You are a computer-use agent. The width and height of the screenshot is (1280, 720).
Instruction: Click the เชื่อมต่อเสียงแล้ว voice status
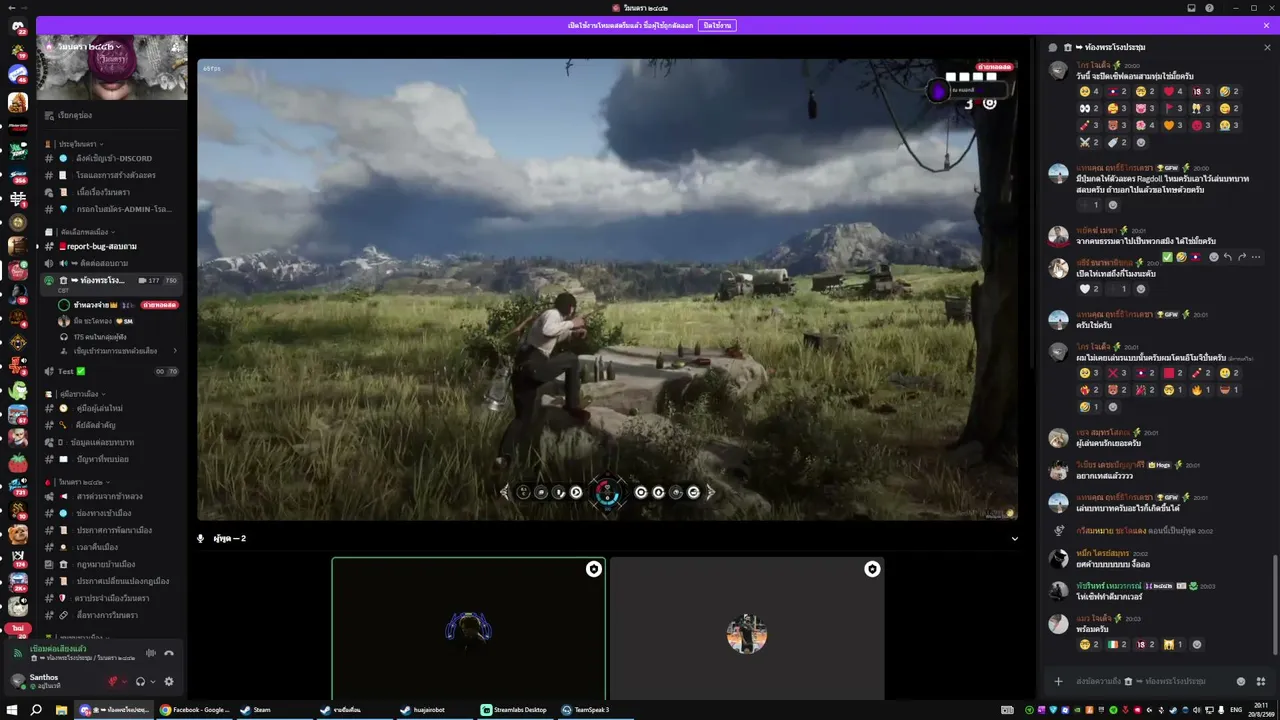tap(58, 649)
